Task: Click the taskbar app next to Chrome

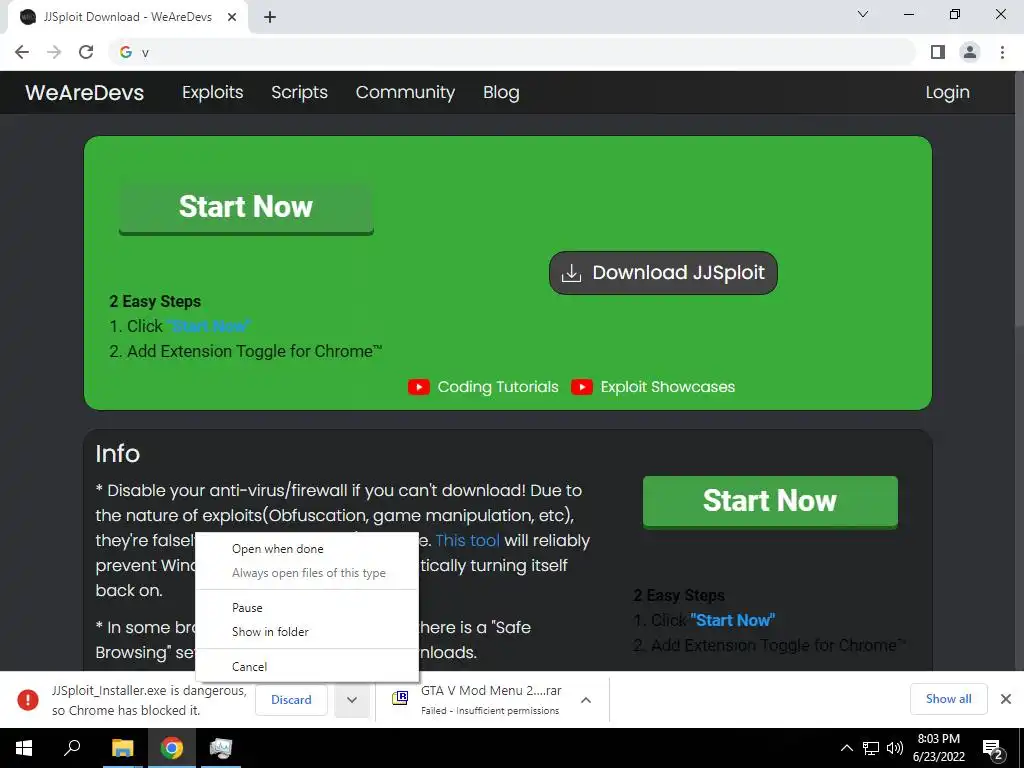Action: coord(221,748)
